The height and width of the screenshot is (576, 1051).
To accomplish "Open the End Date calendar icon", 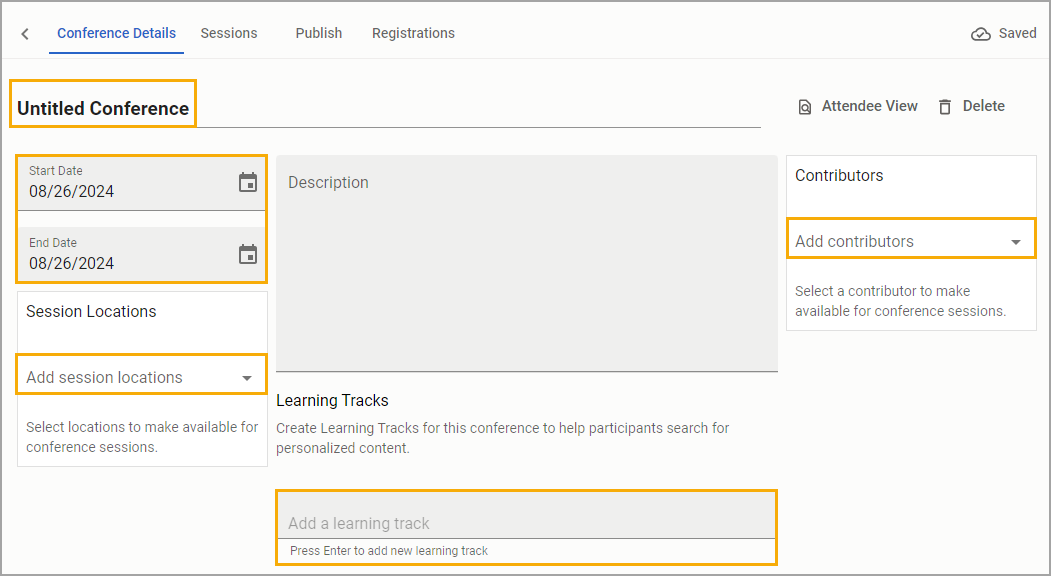I will click(248, 254).
